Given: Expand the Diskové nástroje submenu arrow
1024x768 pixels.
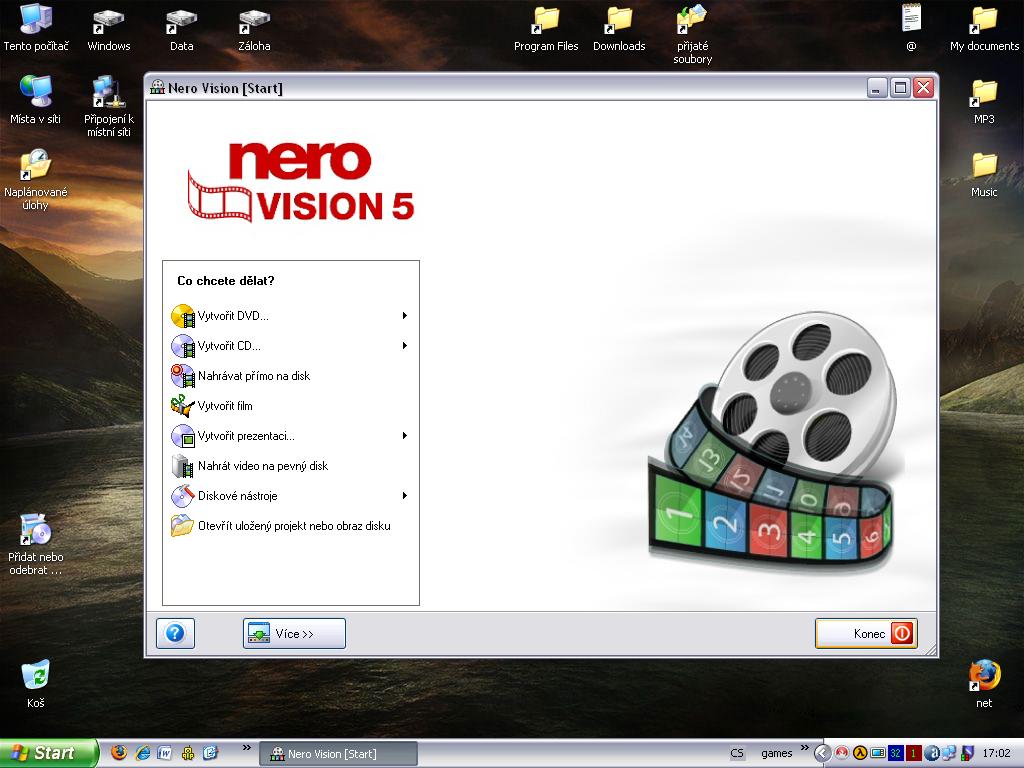Looking at the screenshot, I should [x=405, y=496].
